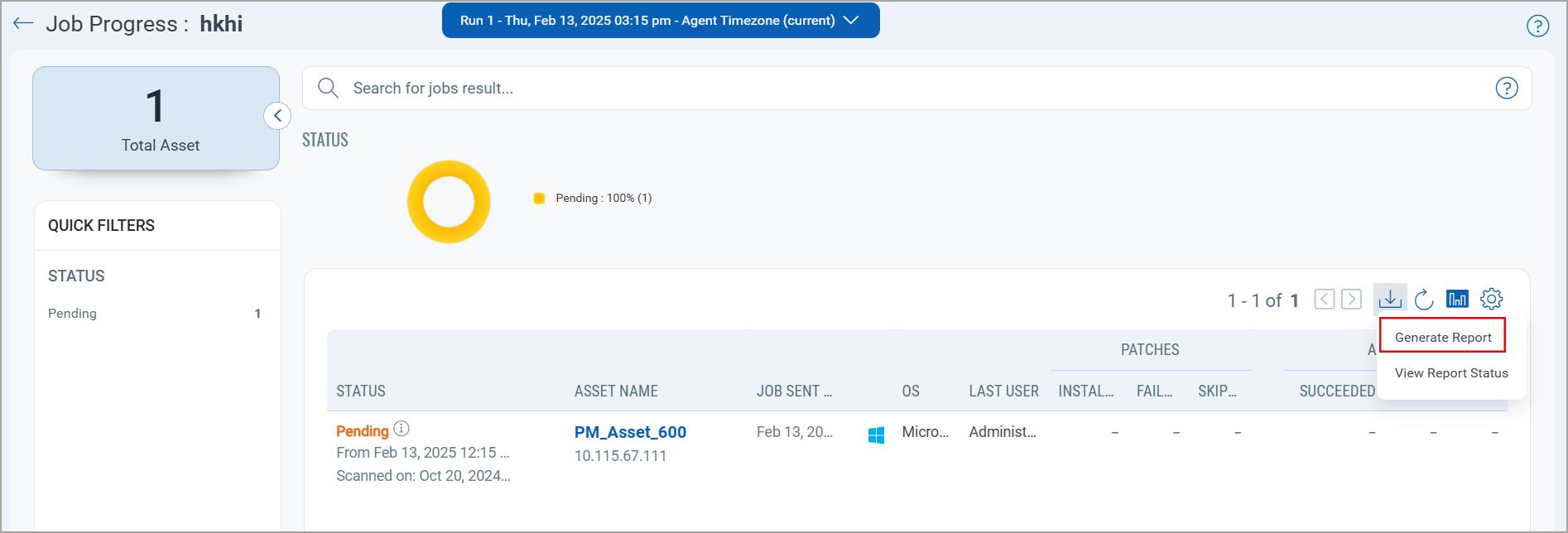The image size is (1568, 533).
Task: Click the Windows OS icon in row
Action: [876, 435]
